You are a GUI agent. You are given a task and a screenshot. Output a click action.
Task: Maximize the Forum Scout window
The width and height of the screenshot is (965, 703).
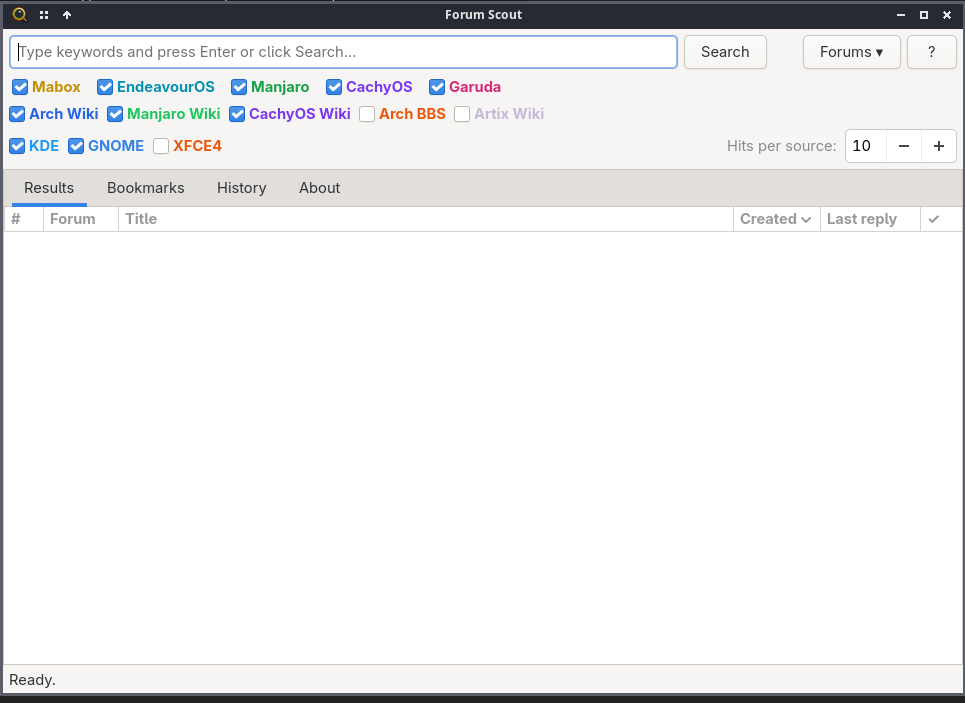(x=924, y=15)
